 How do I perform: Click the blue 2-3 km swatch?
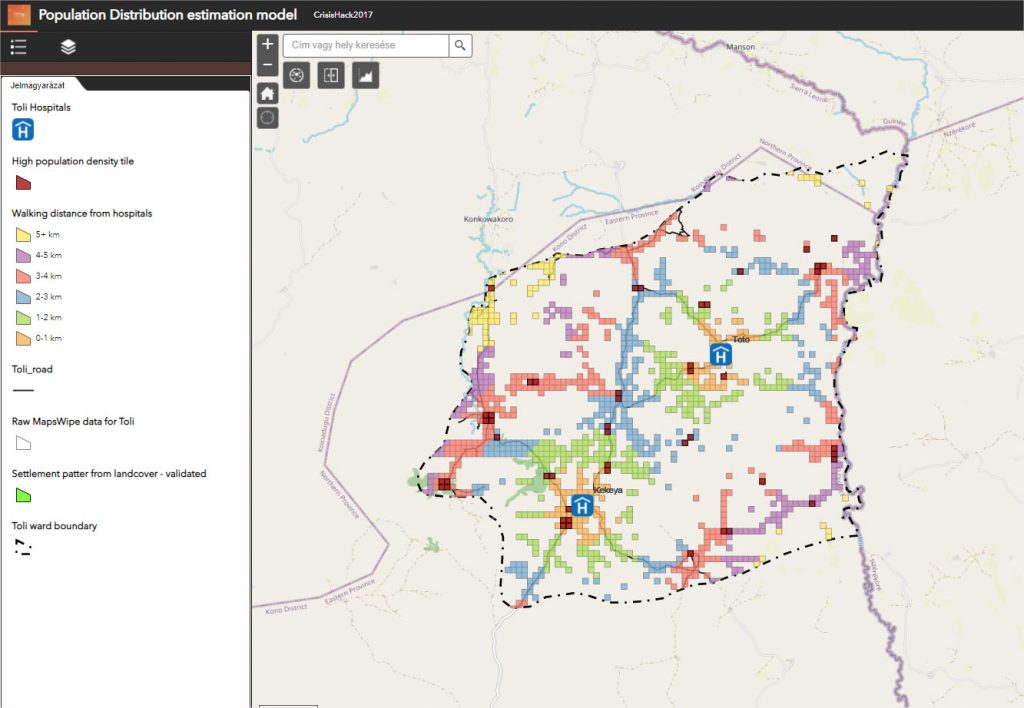23,297
